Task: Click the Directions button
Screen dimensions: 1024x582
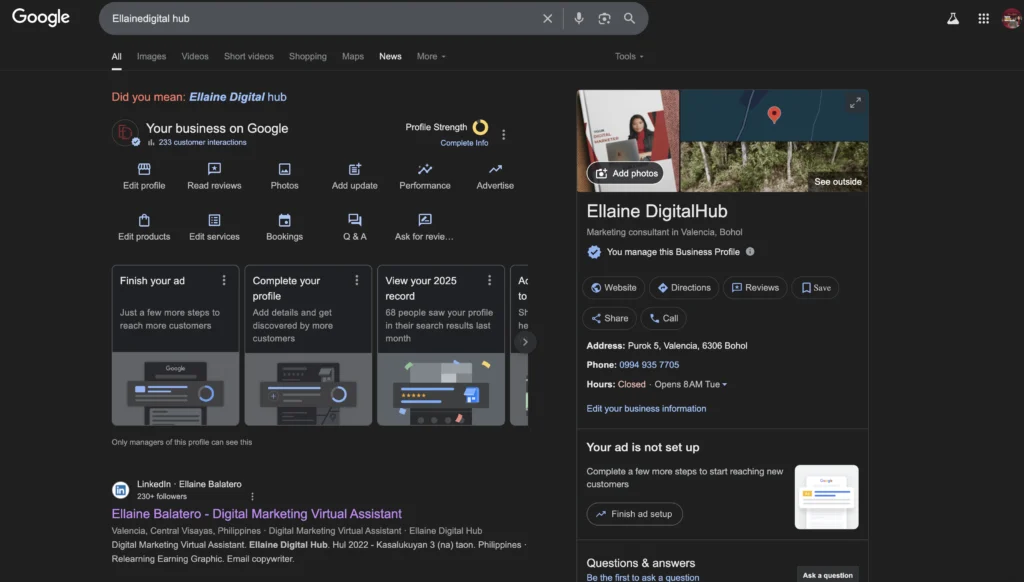Action: [x=684, y=287]
